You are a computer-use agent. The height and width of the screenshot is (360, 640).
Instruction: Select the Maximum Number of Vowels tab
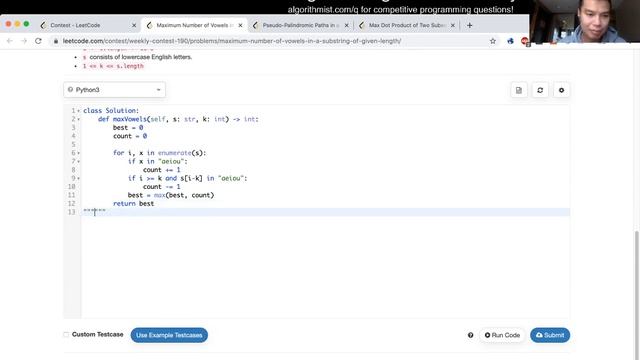coord(195,25)
